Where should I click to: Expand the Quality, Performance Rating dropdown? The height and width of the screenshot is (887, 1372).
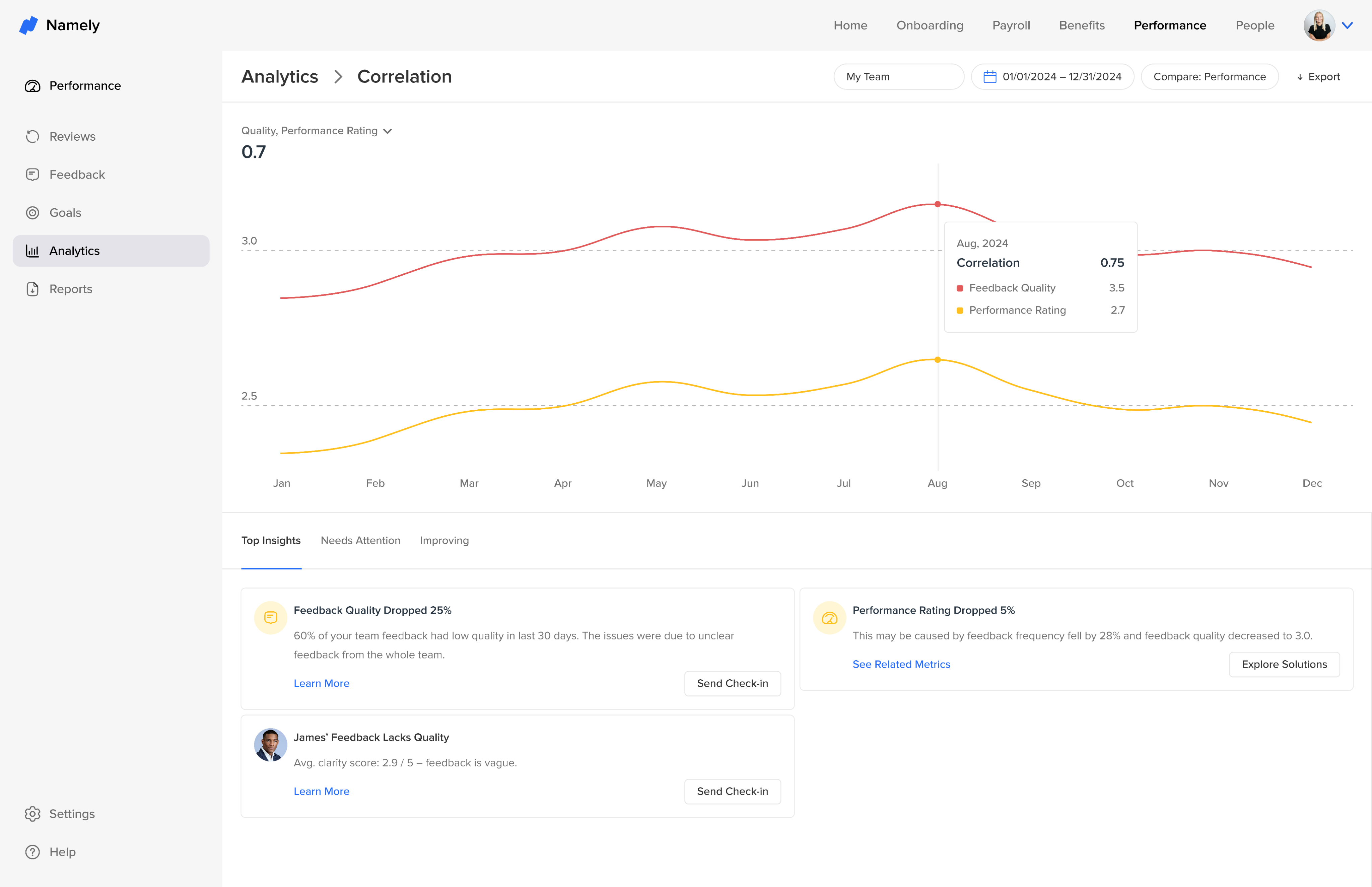pos(387,131)
